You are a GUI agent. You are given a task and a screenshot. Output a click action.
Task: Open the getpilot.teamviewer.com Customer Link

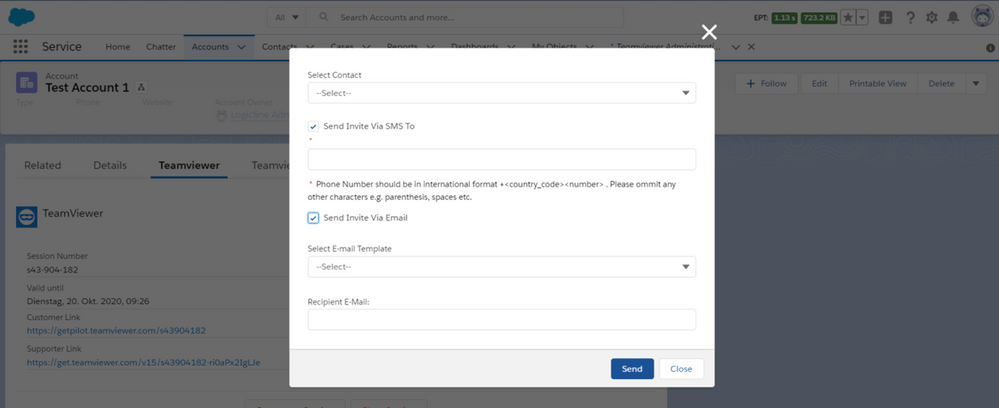[x=116, y=331]
